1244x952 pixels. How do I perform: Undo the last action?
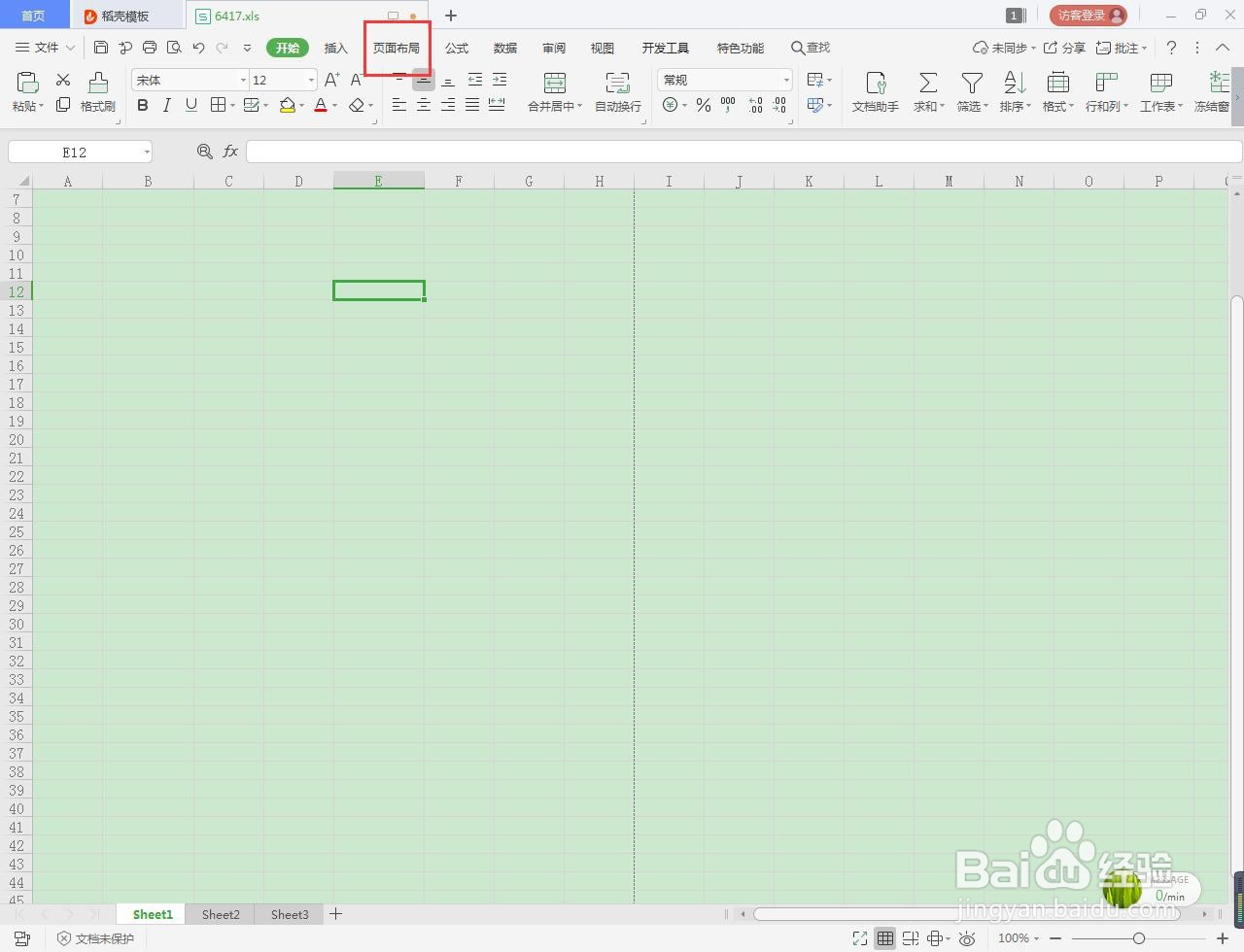(199, 48)
